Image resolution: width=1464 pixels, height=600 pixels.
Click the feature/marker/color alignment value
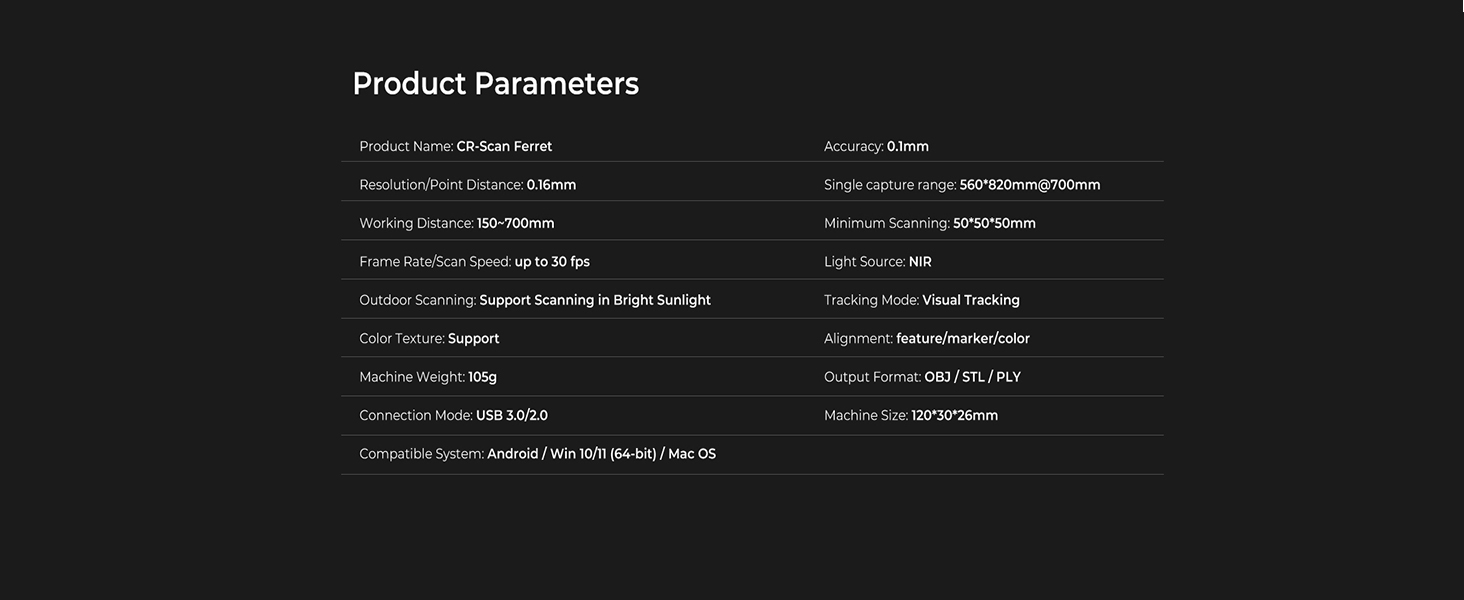(x=962, y=339)
